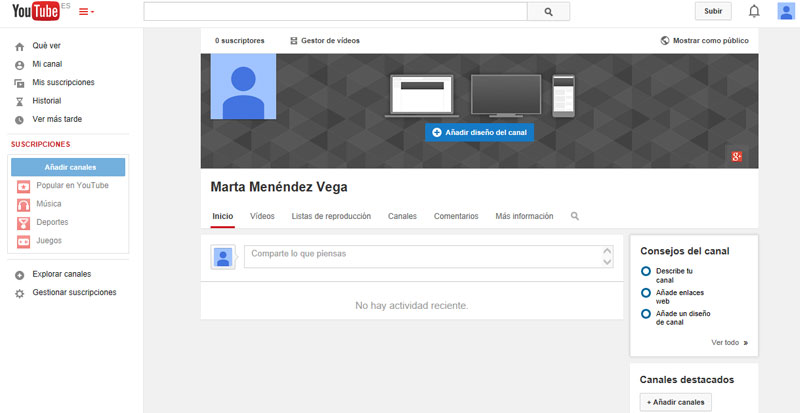Open Popular en YouTube channel
This screenshot has width=800, height=413.
72,185
